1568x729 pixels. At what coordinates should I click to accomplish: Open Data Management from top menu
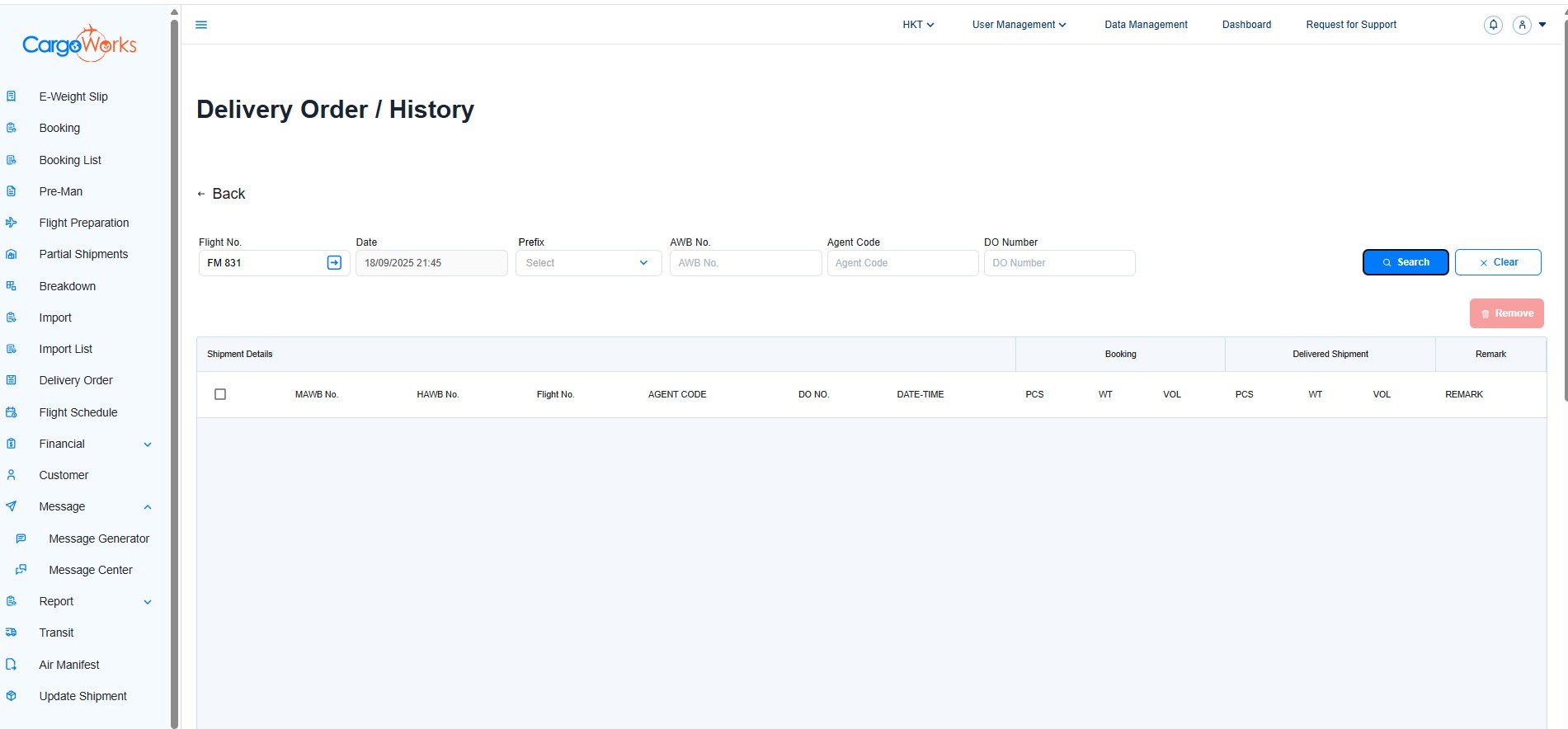tap(1146, 25)
